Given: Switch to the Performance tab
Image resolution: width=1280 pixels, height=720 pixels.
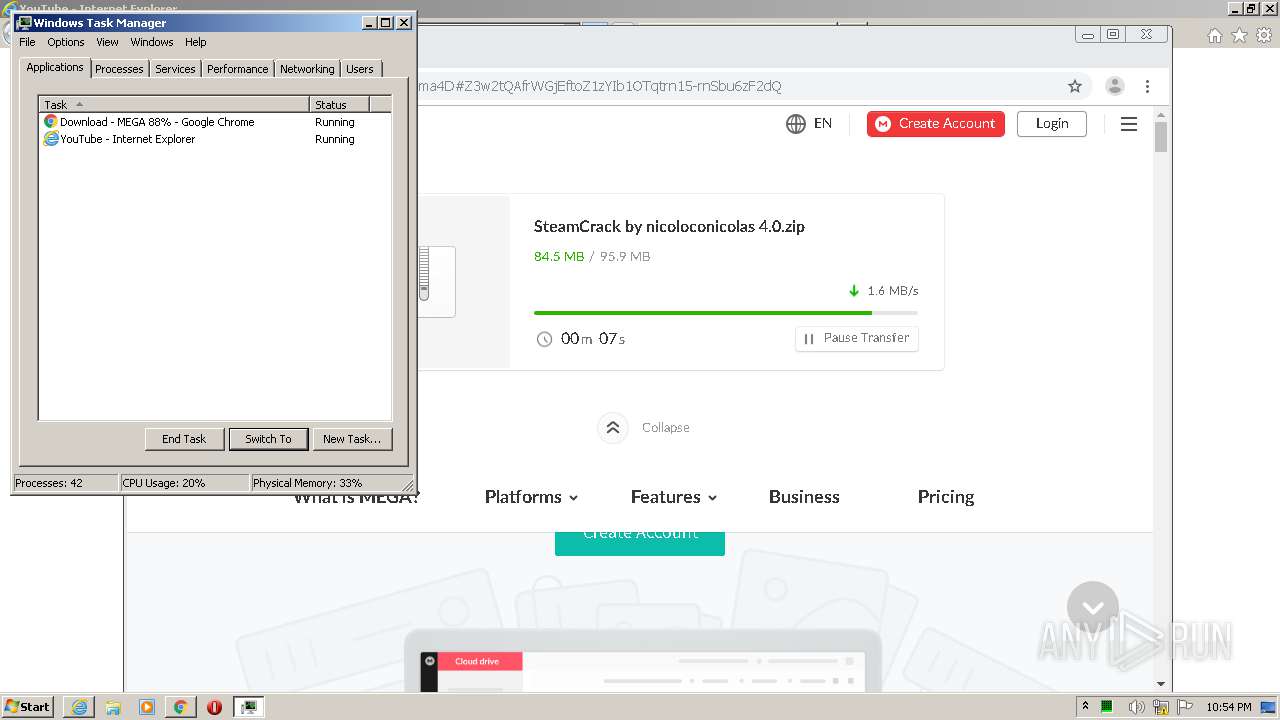Looking at the screenshot, I should click(x=237, y=69).
